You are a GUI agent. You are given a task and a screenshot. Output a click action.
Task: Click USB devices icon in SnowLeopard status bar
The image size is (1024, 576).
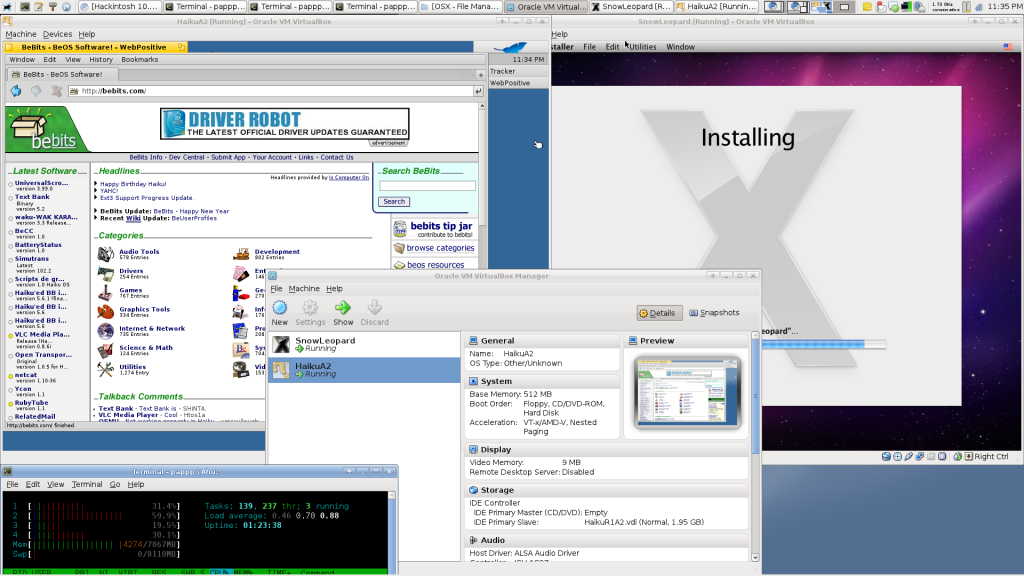point(908,456)
